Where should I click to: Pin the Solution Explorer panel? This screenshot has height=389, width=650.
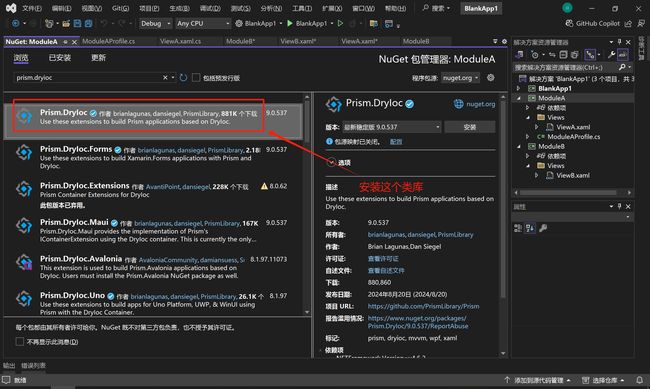click(619, 42)
